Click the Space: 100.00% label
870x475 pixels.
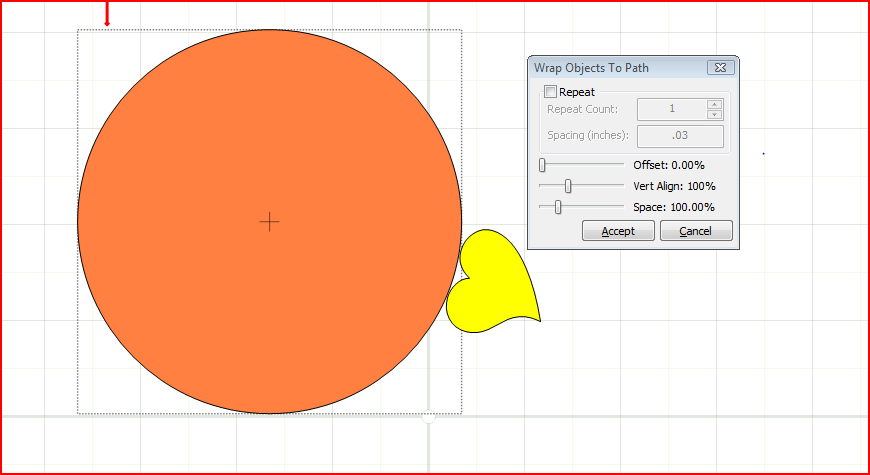(674, 208)
